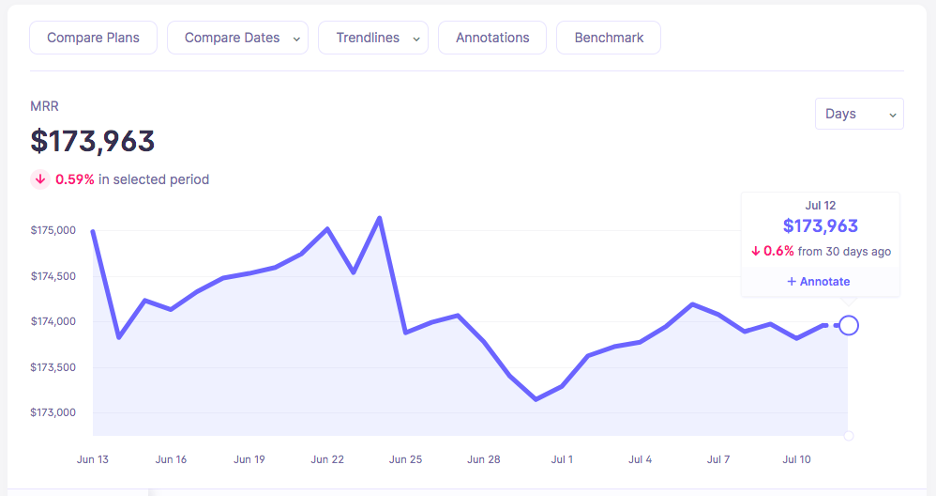Expand the Trendlines dropdown
The height and width of the screenshot is (496, 936).
(373, 38)
